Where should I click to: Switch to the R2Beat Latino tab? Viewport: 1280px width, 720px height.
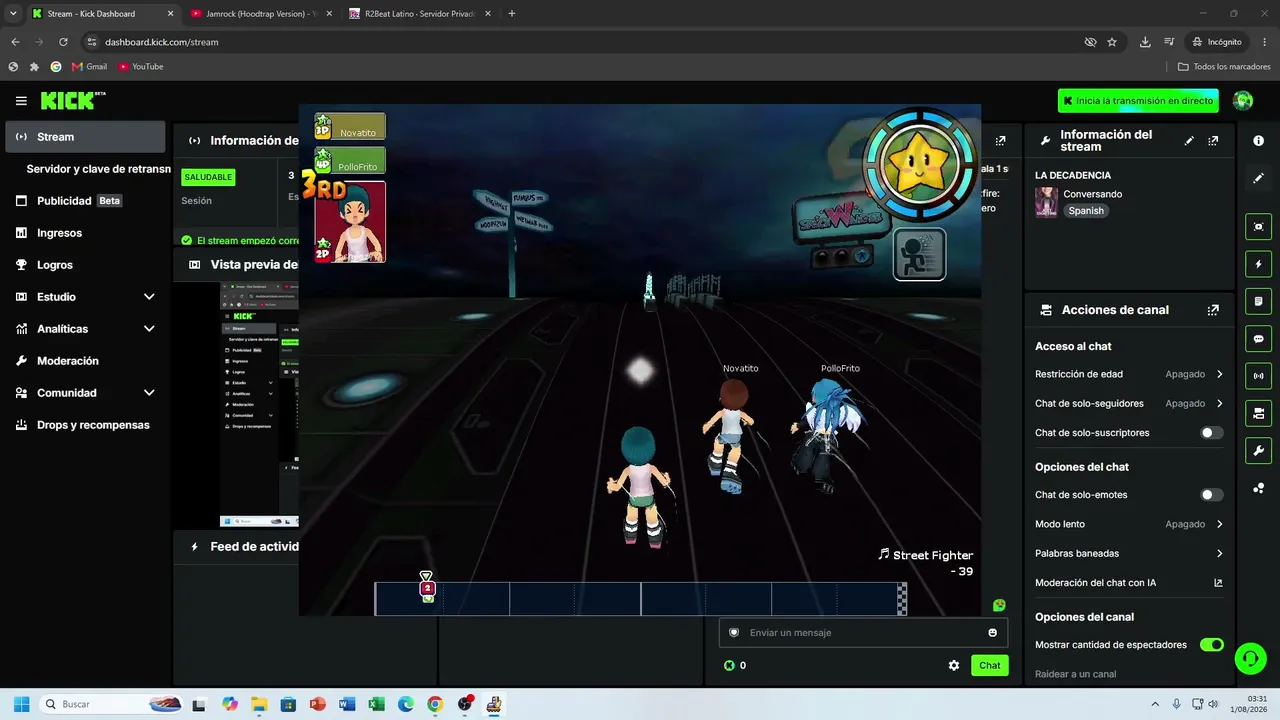click(x=418, y=14)
